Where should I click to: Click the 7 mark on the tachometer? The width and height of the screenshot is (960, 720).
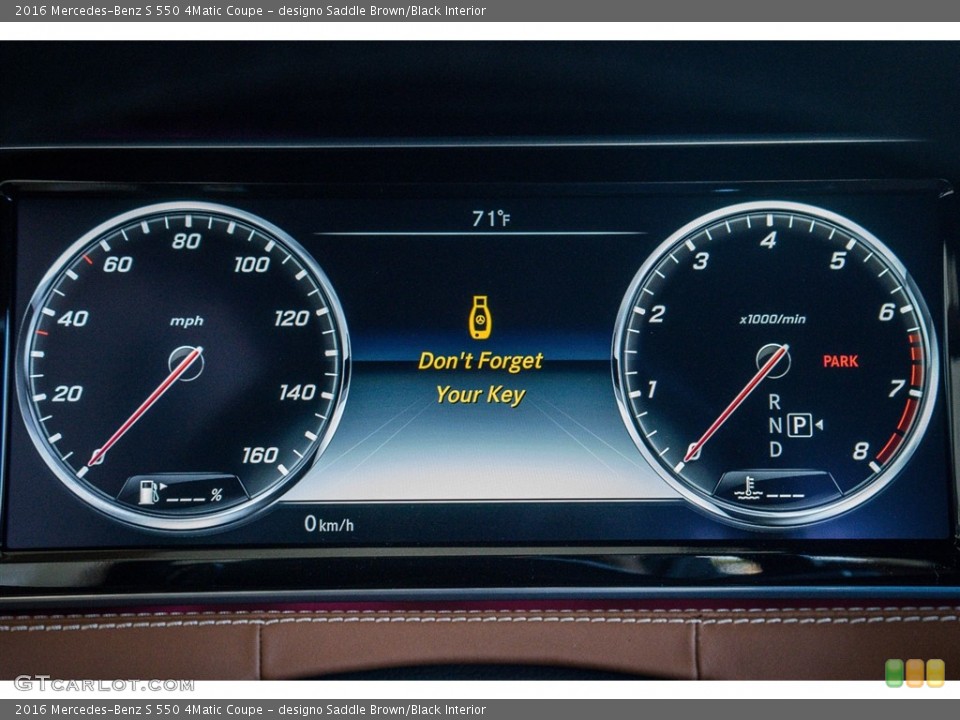pos(896,388)
